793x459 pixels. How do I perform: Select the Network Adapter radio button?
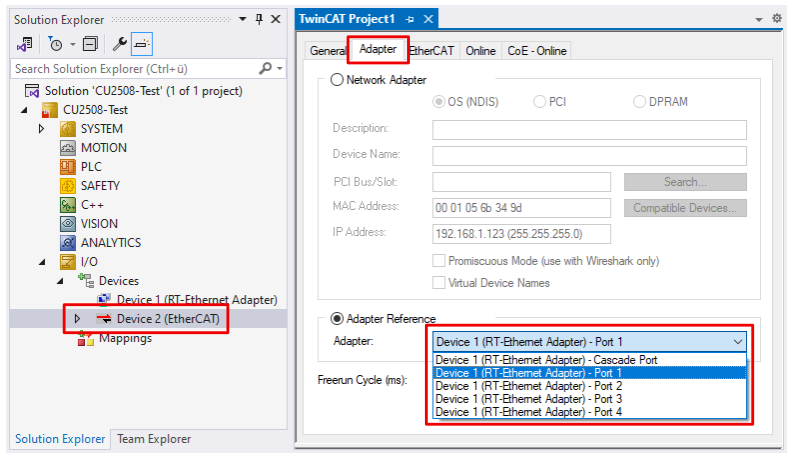(337, 80)
